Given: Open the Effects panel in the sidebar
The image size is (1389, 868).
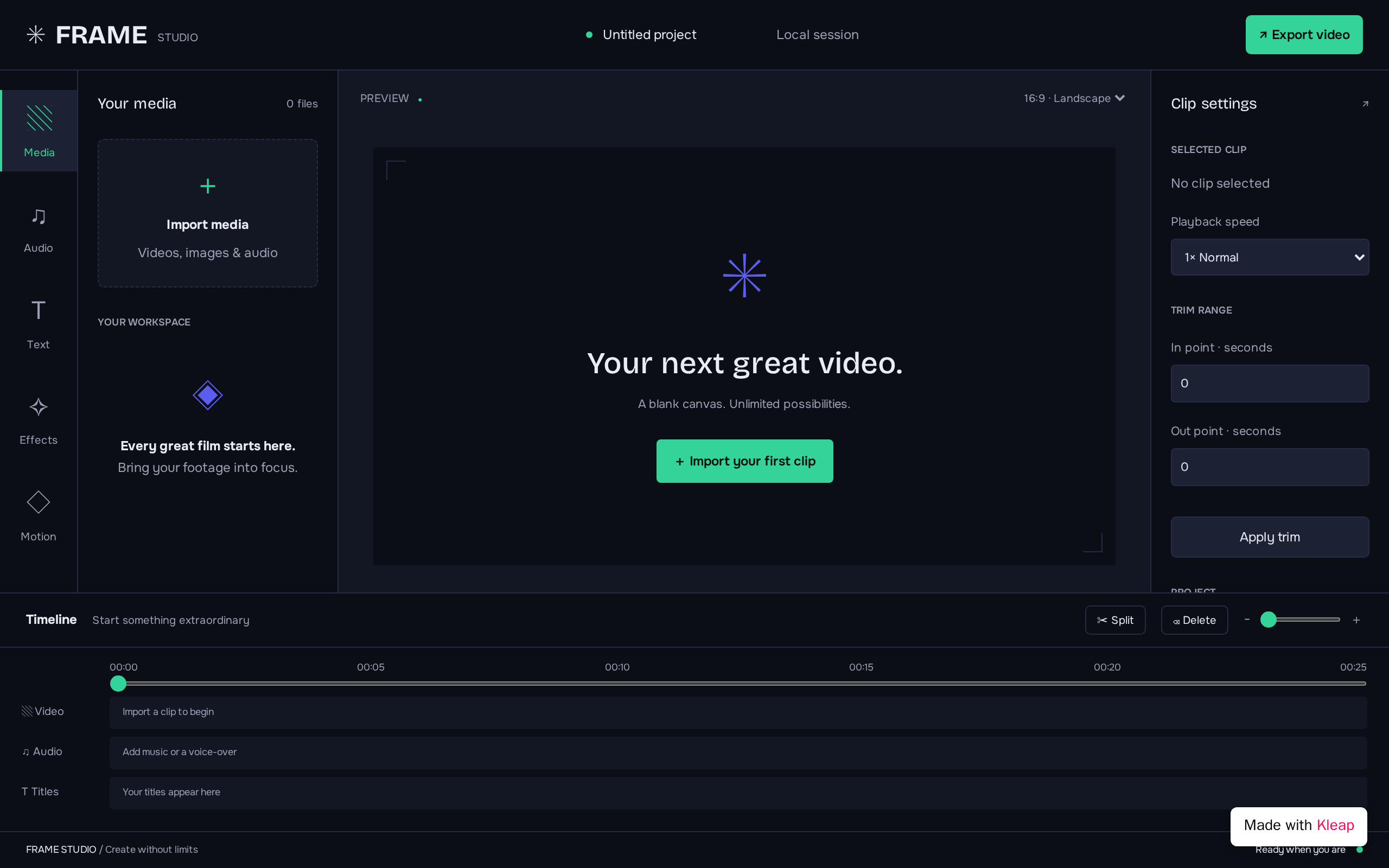Looking at the screenshot, I should 39,422.
